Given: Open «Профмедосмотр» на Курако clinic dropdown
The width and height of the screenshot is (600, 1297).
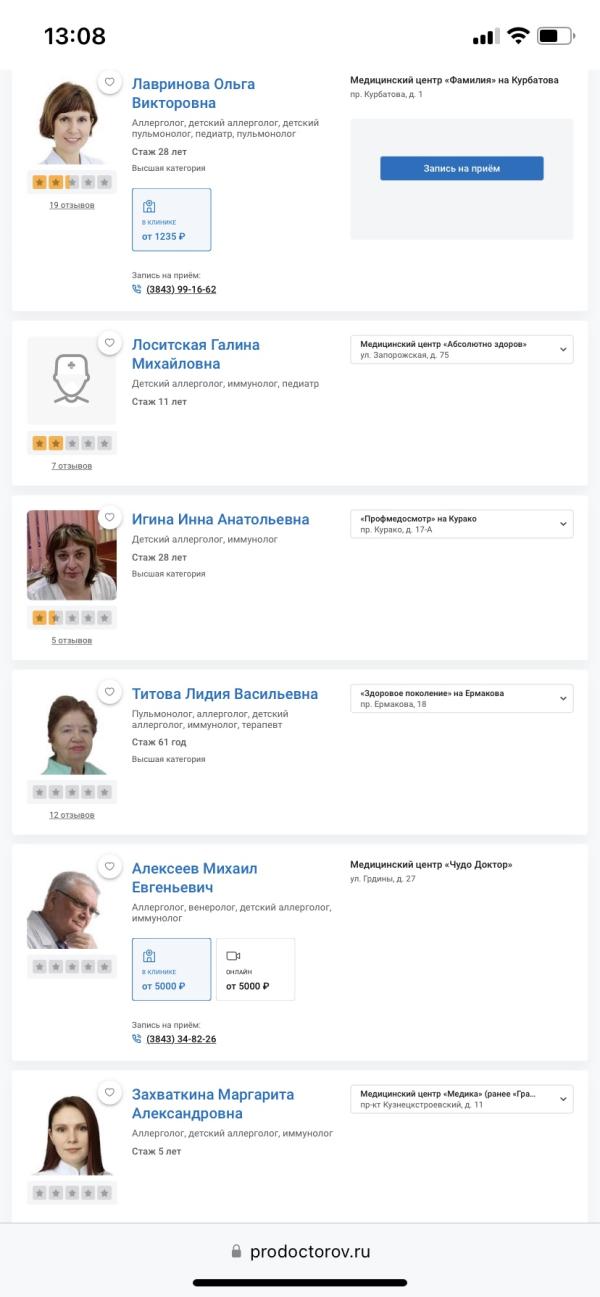Looking at the screenshot, I should point(563,524).
